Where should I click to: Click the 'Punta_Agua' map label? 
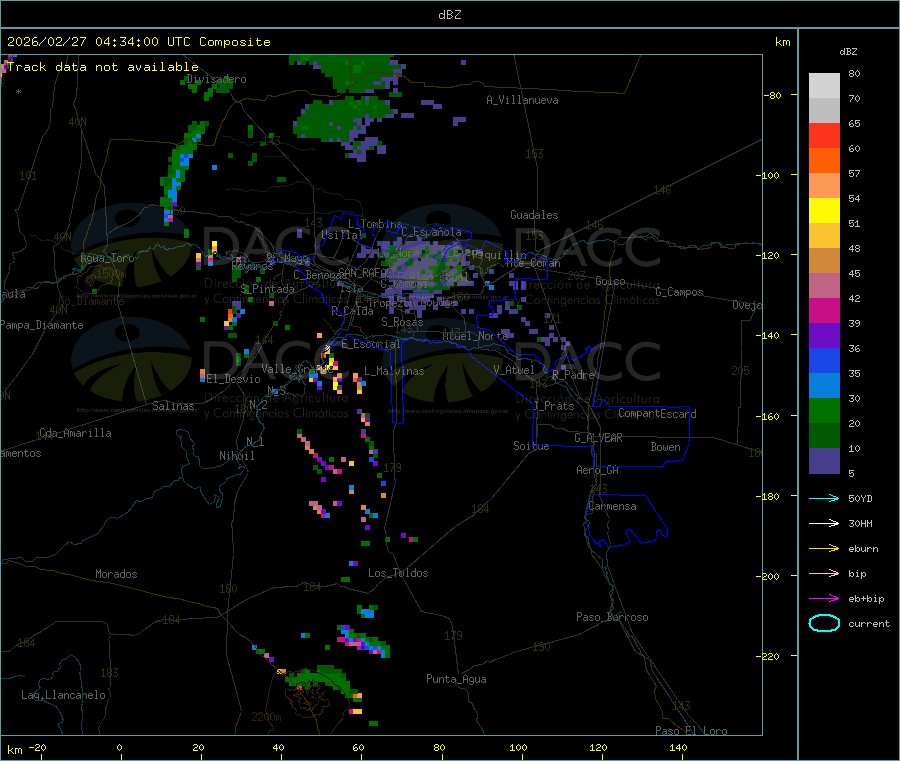tap(456, 679)
